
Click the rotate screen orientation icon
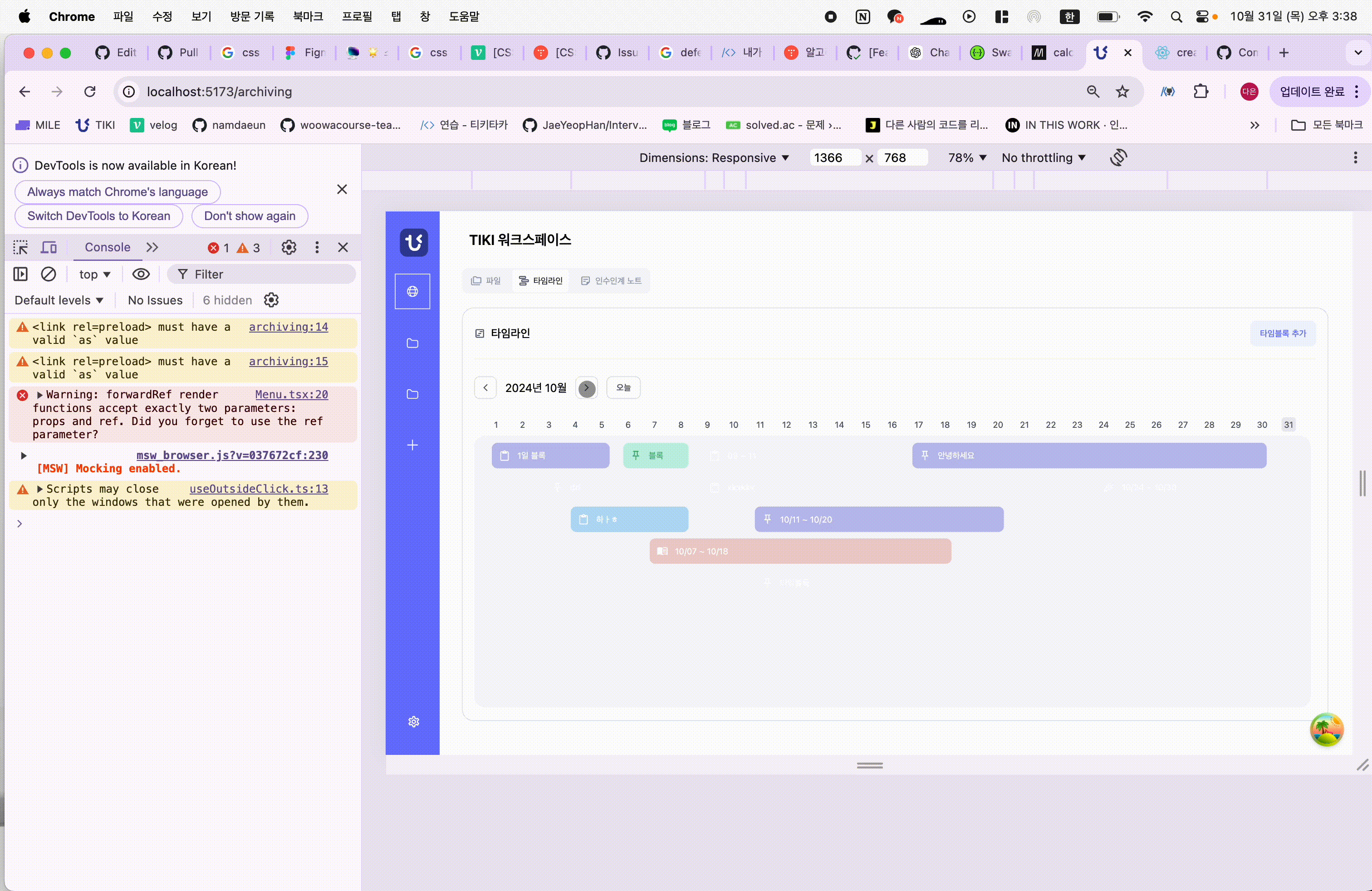1118,157
